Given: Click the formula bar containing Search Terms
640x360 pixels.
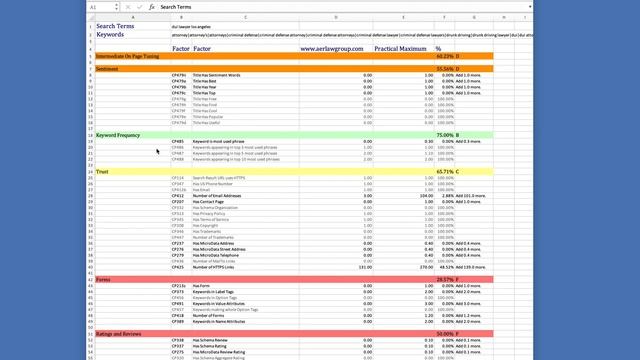Looking at the screenshot, I should click(x=343, y=7).
